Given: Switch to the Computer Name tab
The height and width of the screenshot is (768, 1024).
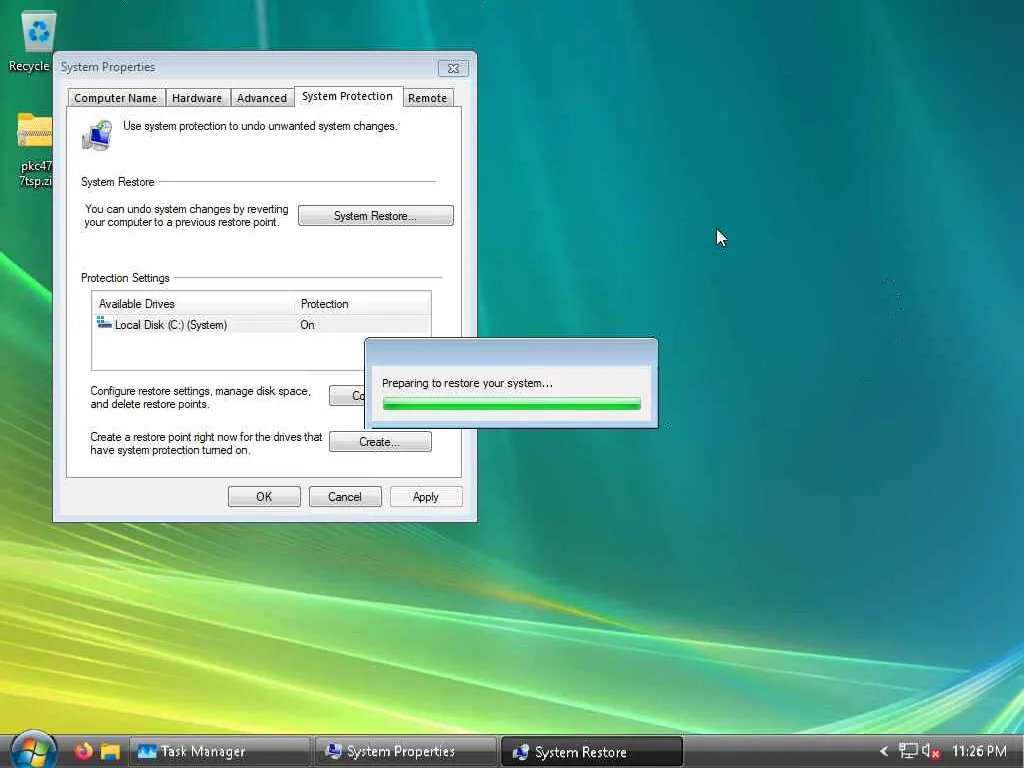Looking at the screenshot, I should click(x=116, y=98).
